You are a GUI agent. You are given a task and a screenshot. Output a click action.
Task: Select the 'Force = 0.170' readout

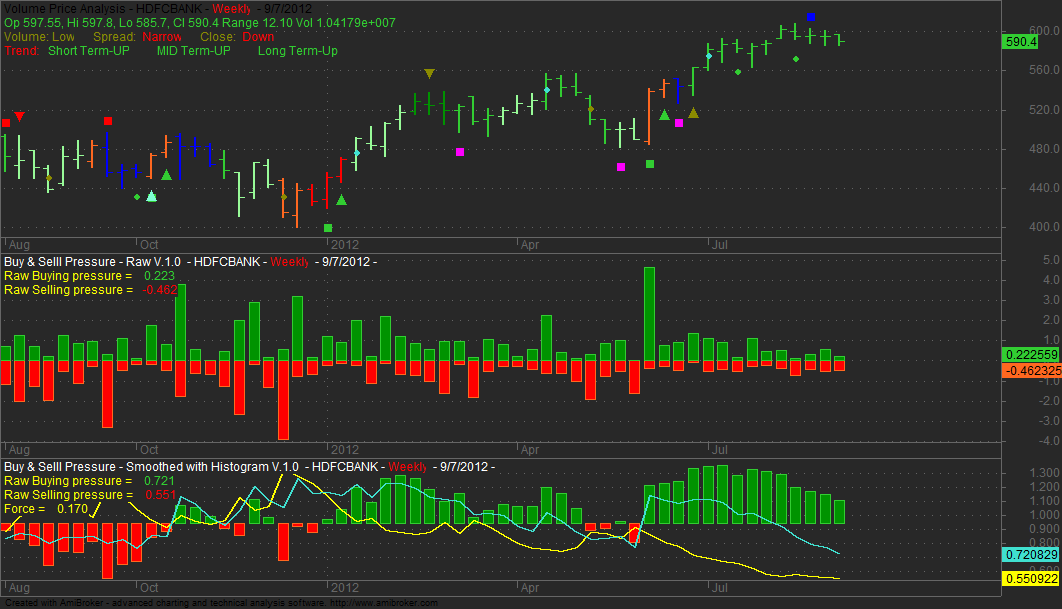pos(46,509)
